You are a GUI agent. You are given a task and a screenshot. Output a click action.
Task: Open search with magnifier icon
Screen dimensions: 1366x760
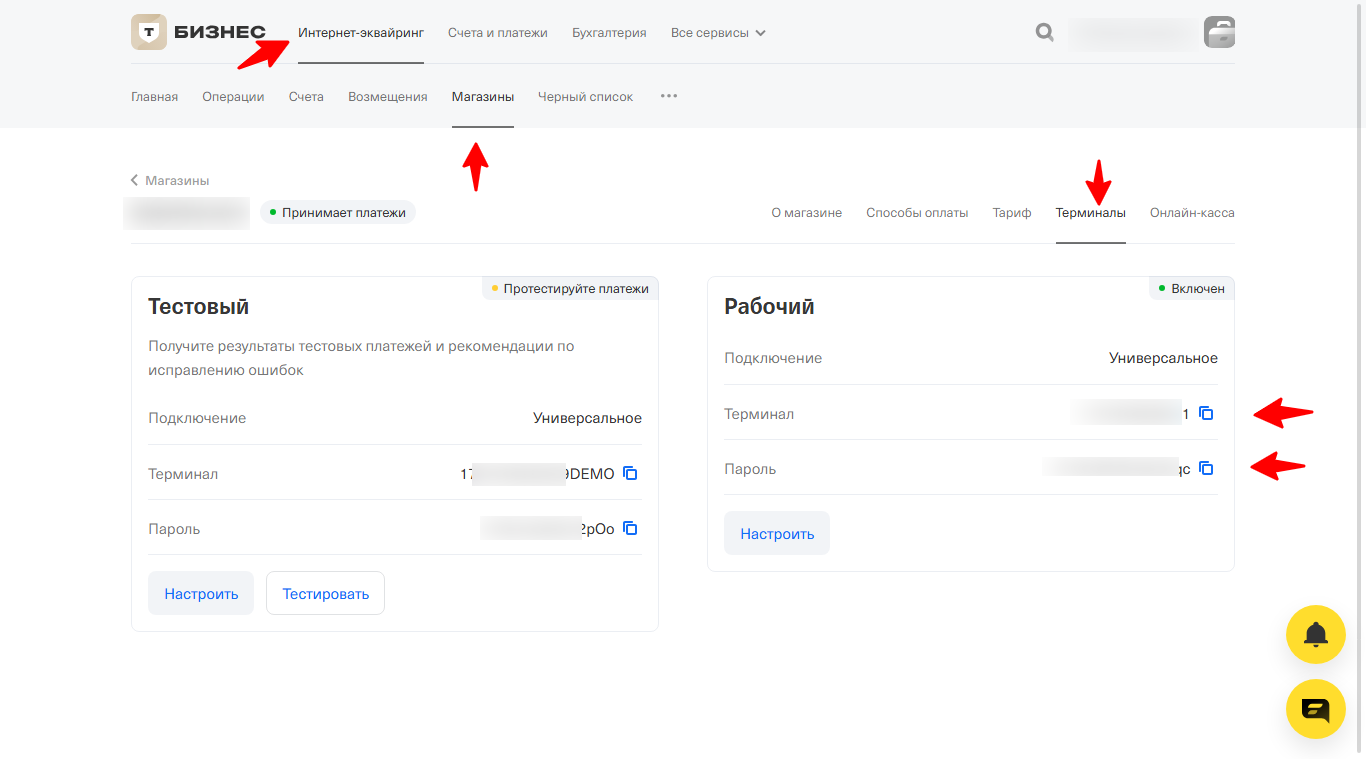coord(1045,33)
